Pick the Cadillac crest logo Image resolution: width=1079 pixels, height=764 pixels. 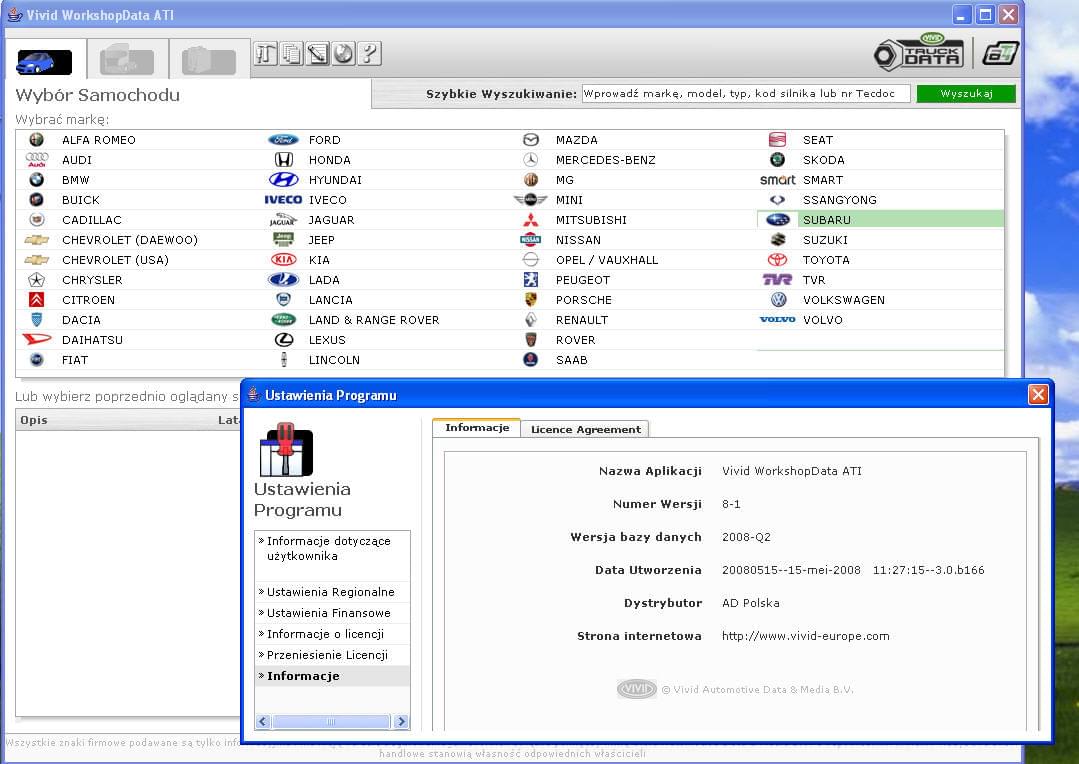pos(36,220)
